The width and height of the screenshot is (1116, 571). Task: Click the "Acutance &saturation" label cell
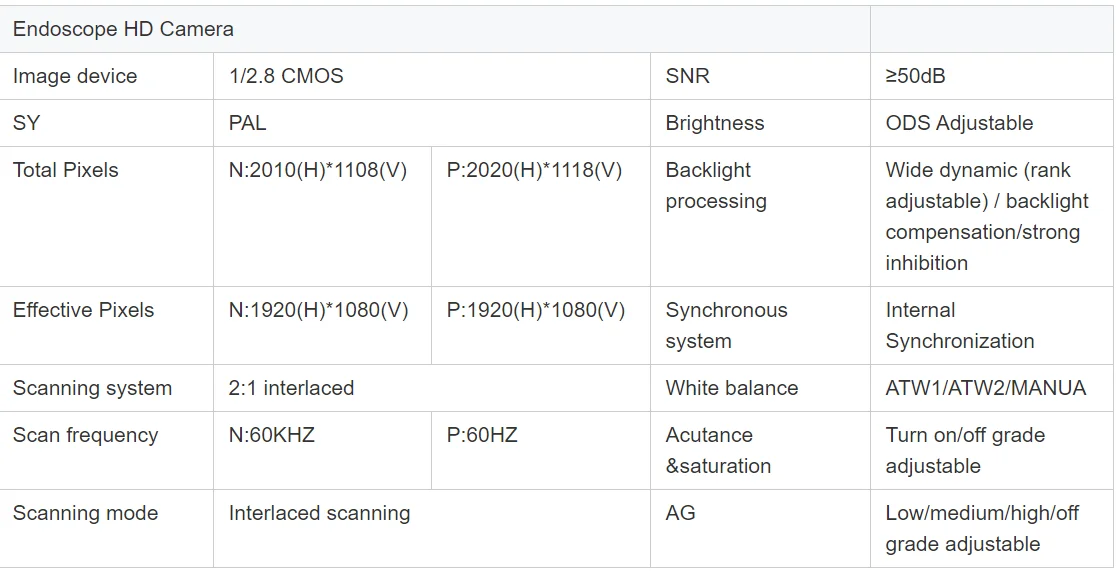pyautogui.click(x=718, y=451)
